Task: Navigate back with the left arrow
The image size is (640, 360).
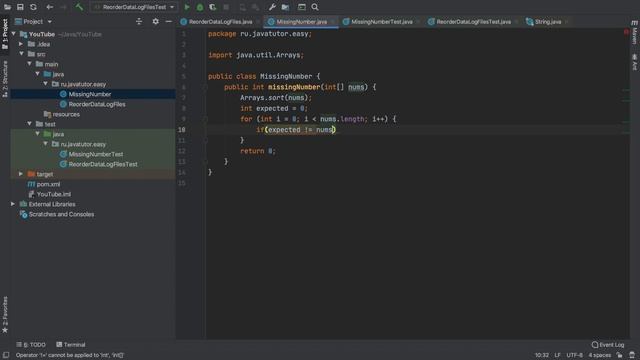Action: click(49, 7)
